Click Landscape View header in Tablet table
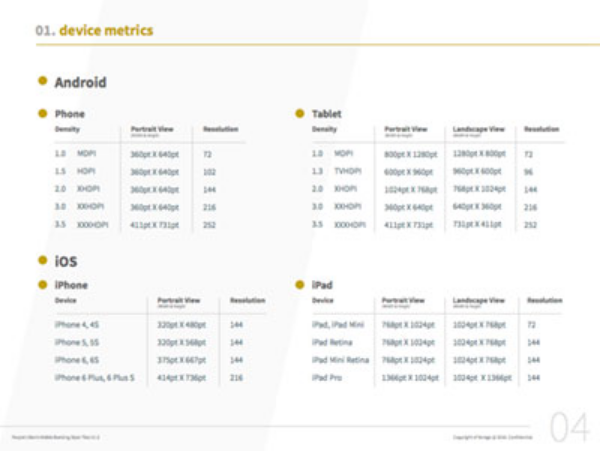This screenshot has height=452, width=600. click(x=478, y=130)
